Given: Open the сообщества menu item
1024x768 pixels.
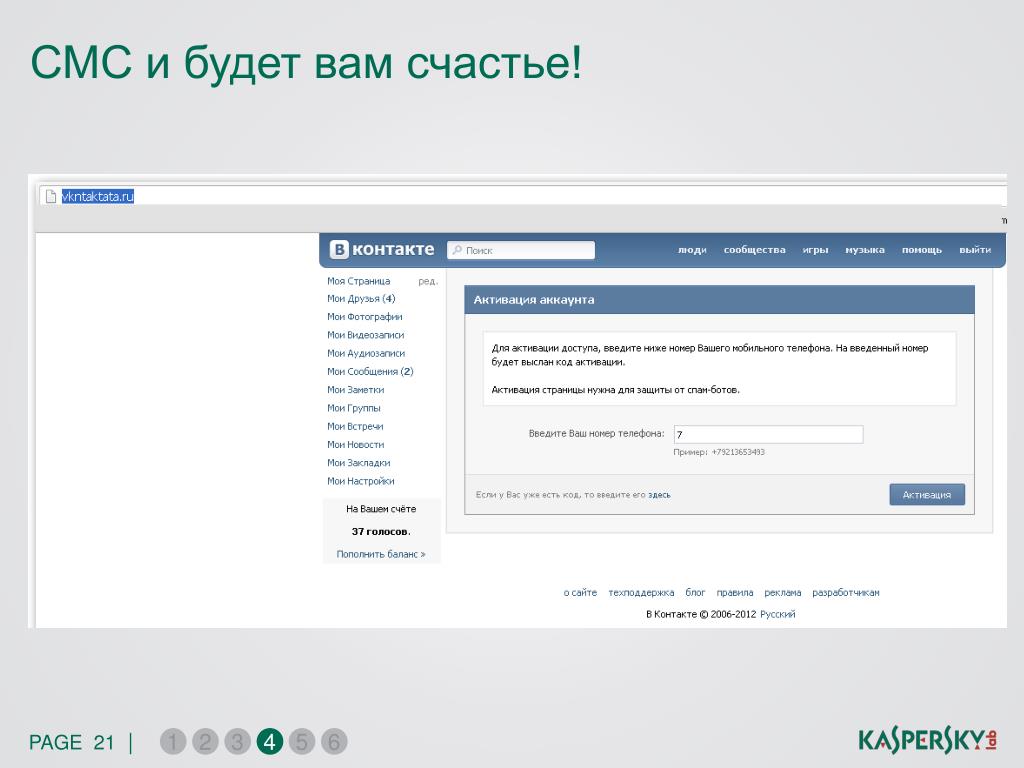Looking at the screenshot, I should 754,249.
